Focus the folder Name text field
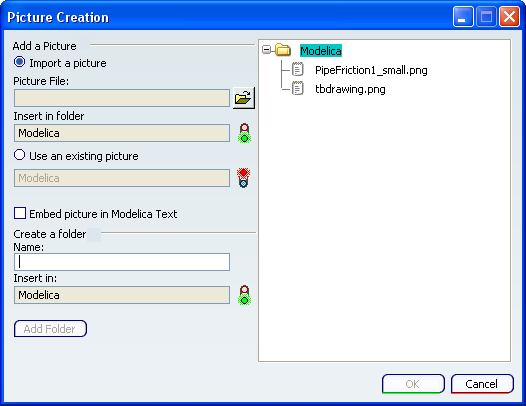526x406 pixels. [122, 262]
